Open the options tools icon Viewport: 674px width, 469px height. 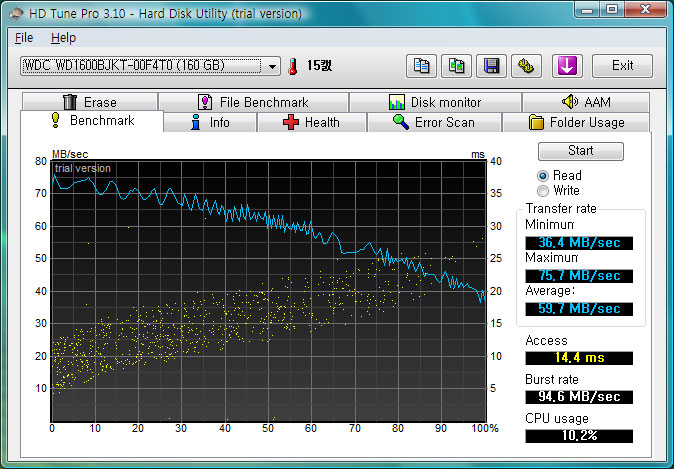point(525,66)
